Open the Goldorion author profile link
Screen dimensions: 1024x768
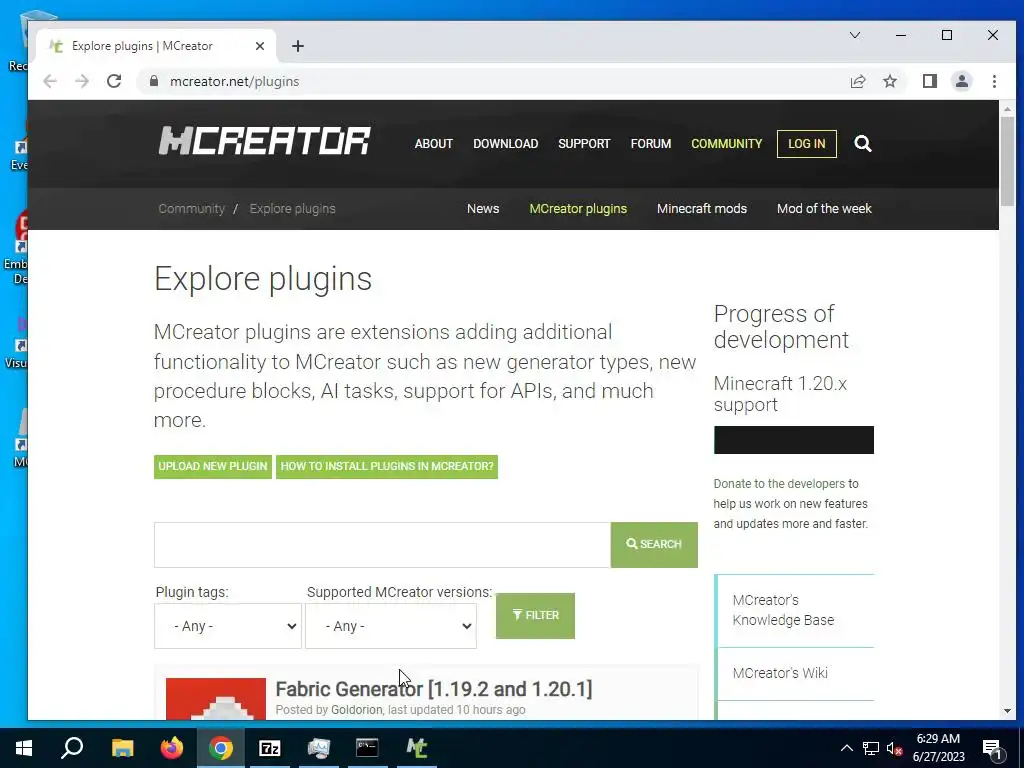click(x=357, y=709)
